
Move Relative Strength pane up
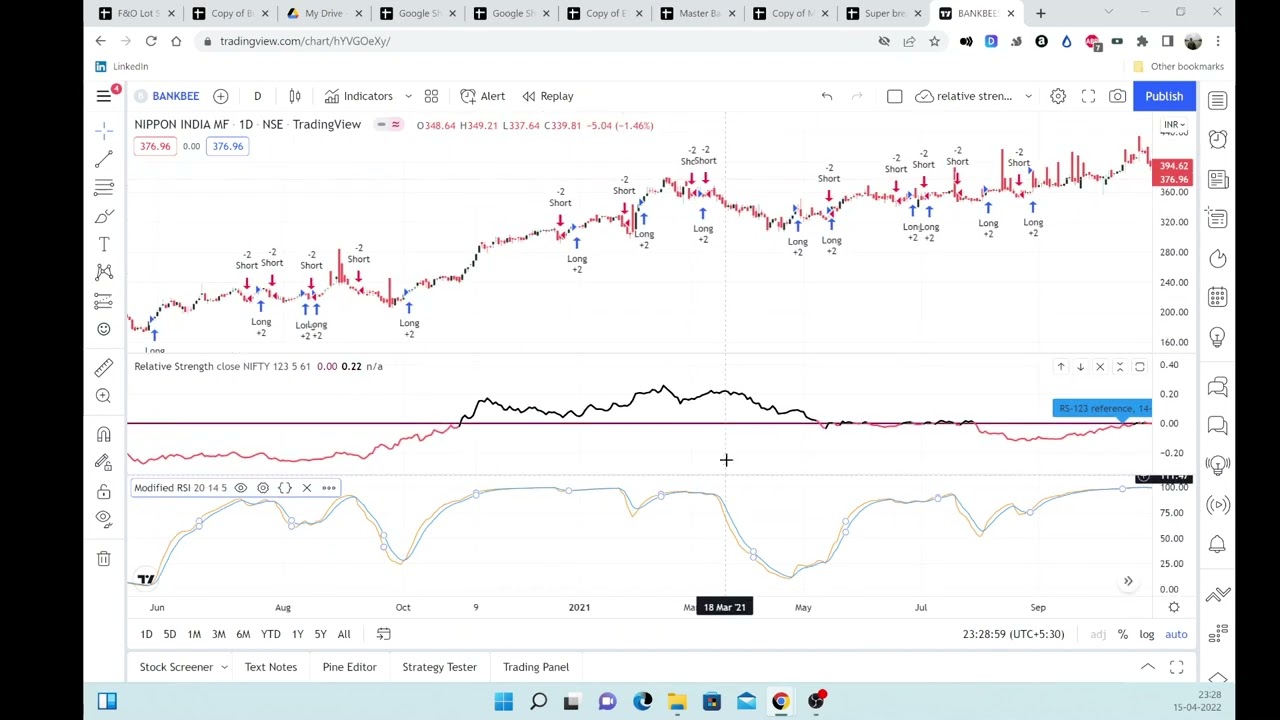point(1061,367)
